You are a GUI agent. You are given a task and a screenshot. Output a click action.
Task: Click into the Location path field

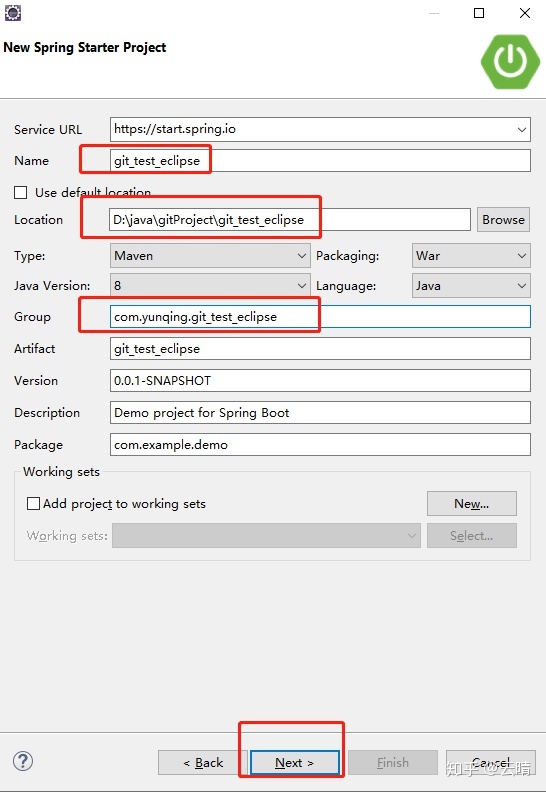coord(290,220)
